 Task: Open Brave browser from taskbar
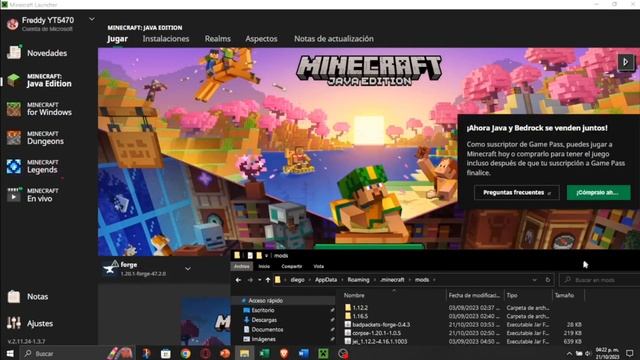(x=284, y=353)
